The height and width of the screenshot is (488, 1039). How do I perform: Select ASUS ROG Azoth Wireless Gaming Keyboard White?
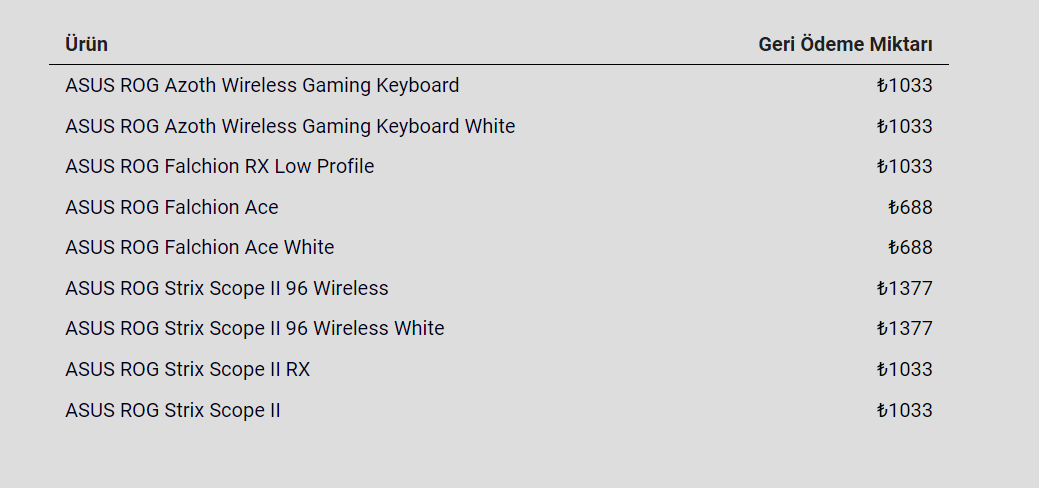click(290, 126)
